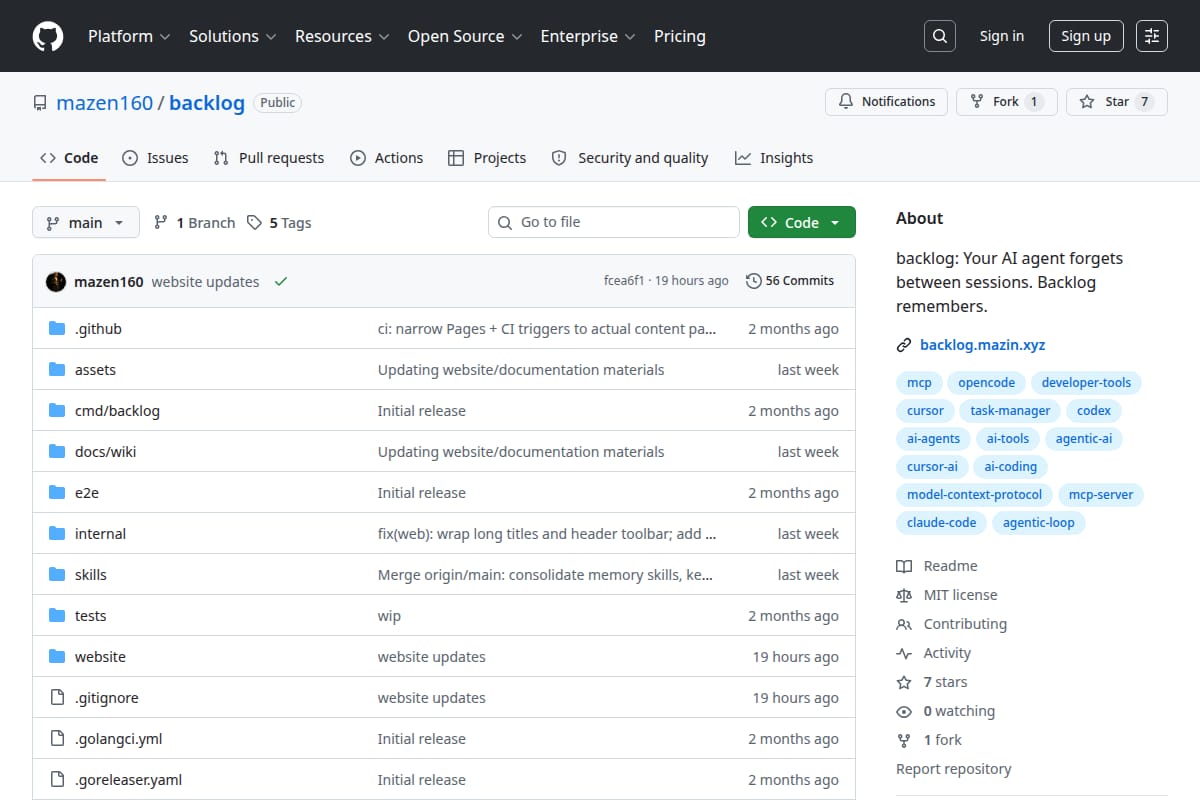Image resolution: width=1200 pixels, height=800 pixels.
Task: Go to the GitHub homepage logo
Action: click(x=48, y=36)
